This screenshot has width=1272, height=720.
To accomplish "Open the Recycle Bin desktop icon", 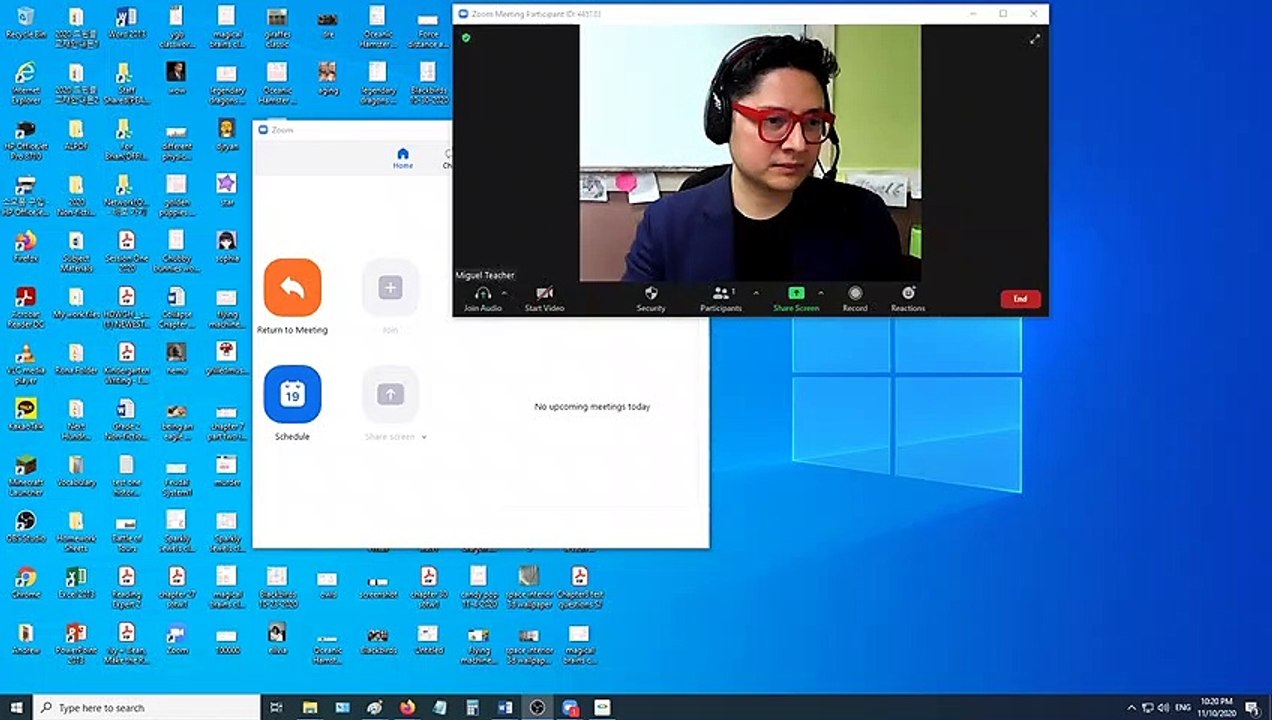I will click(x=26, y=22).
